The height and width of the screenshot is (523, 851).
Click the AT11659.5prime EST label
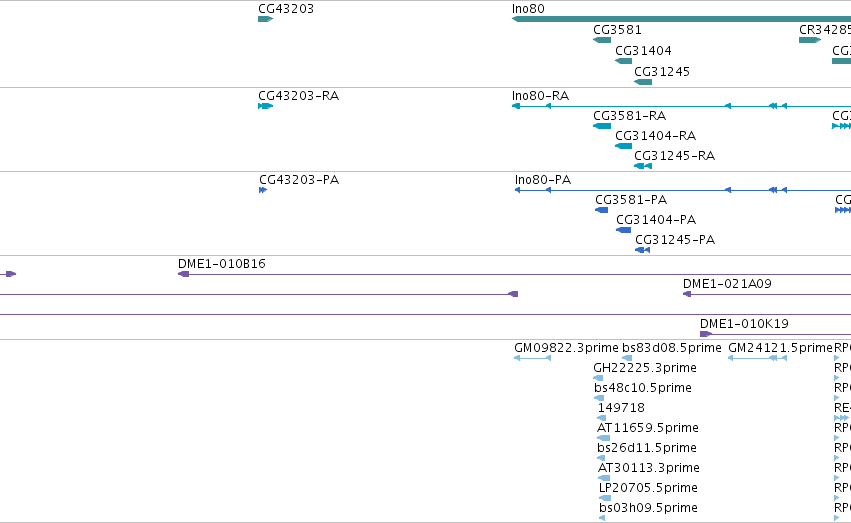pyautogui.click(x=647, y=429)
